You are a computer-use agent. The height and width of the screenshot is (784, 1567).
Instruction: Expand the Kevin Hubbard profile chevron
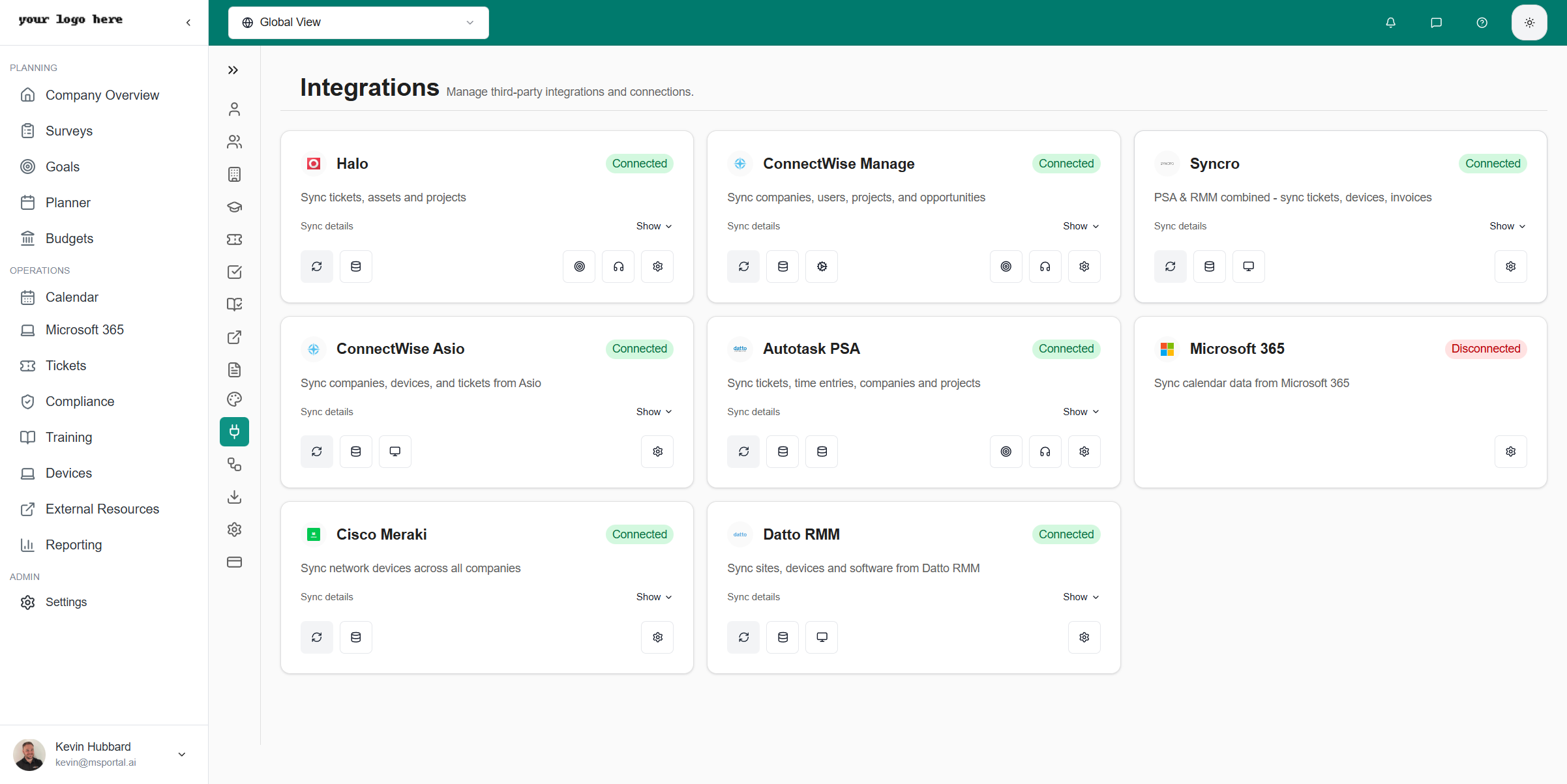(181, 754)
